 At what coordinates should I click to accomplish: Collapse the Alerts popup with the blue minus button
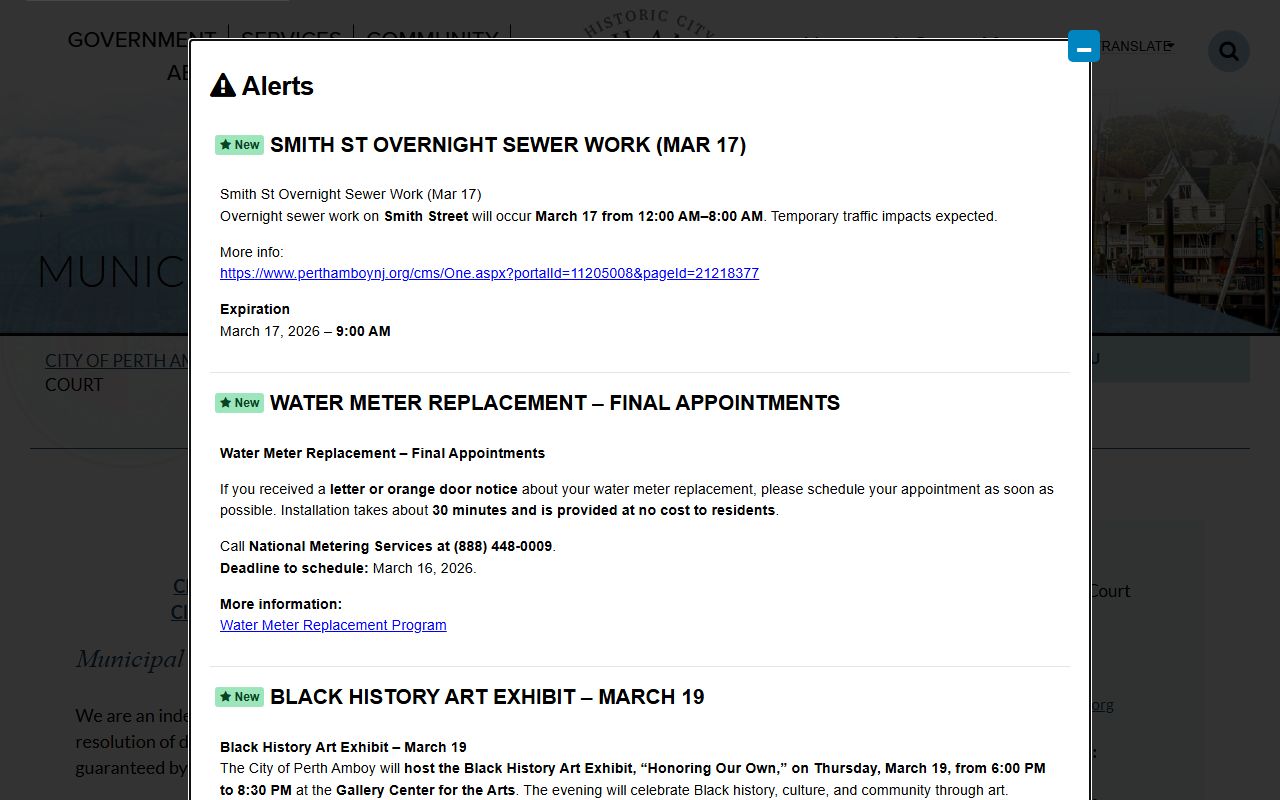click(1083, 47)
